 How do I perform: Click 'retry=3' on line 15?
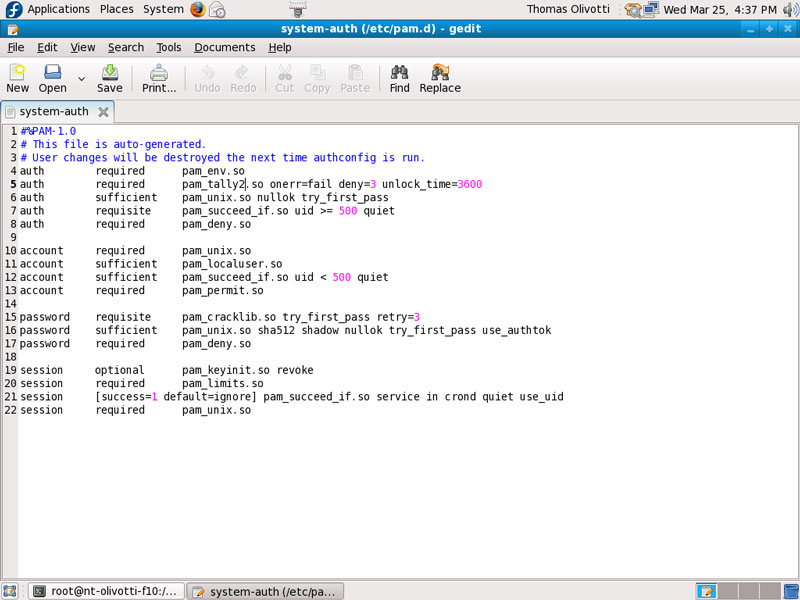[x=398, y=317]
